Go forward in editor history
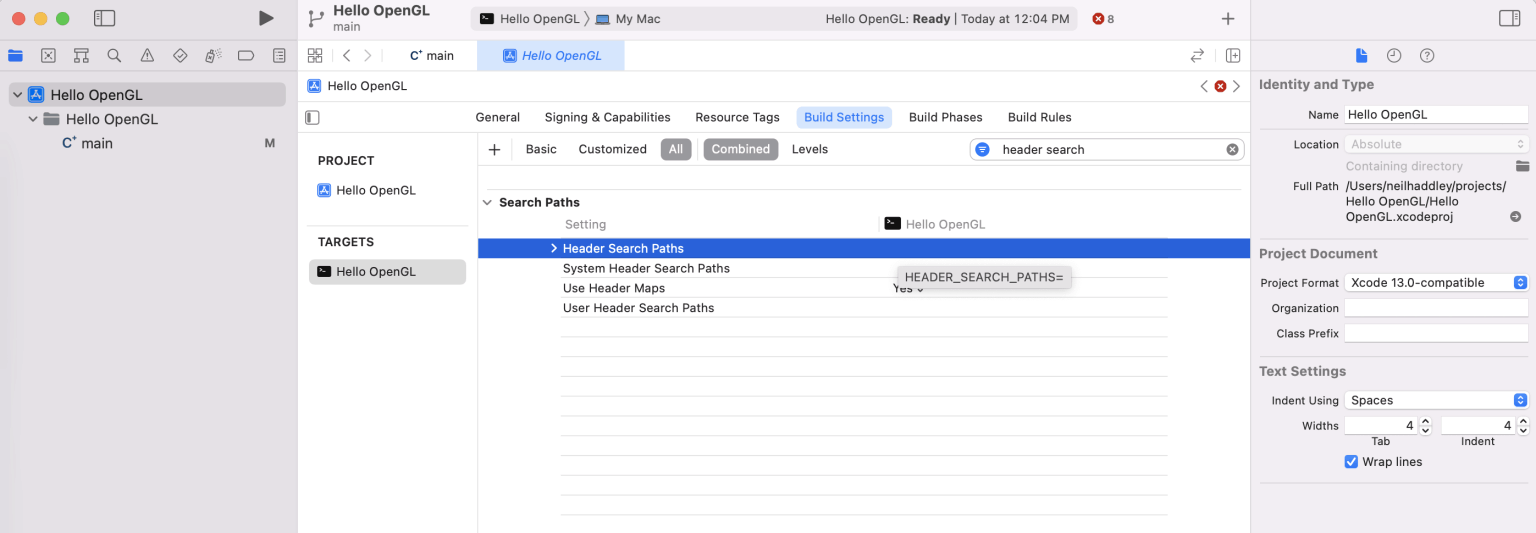The image size is (1536, 533). pyautogui.click(x=368, y=56)
